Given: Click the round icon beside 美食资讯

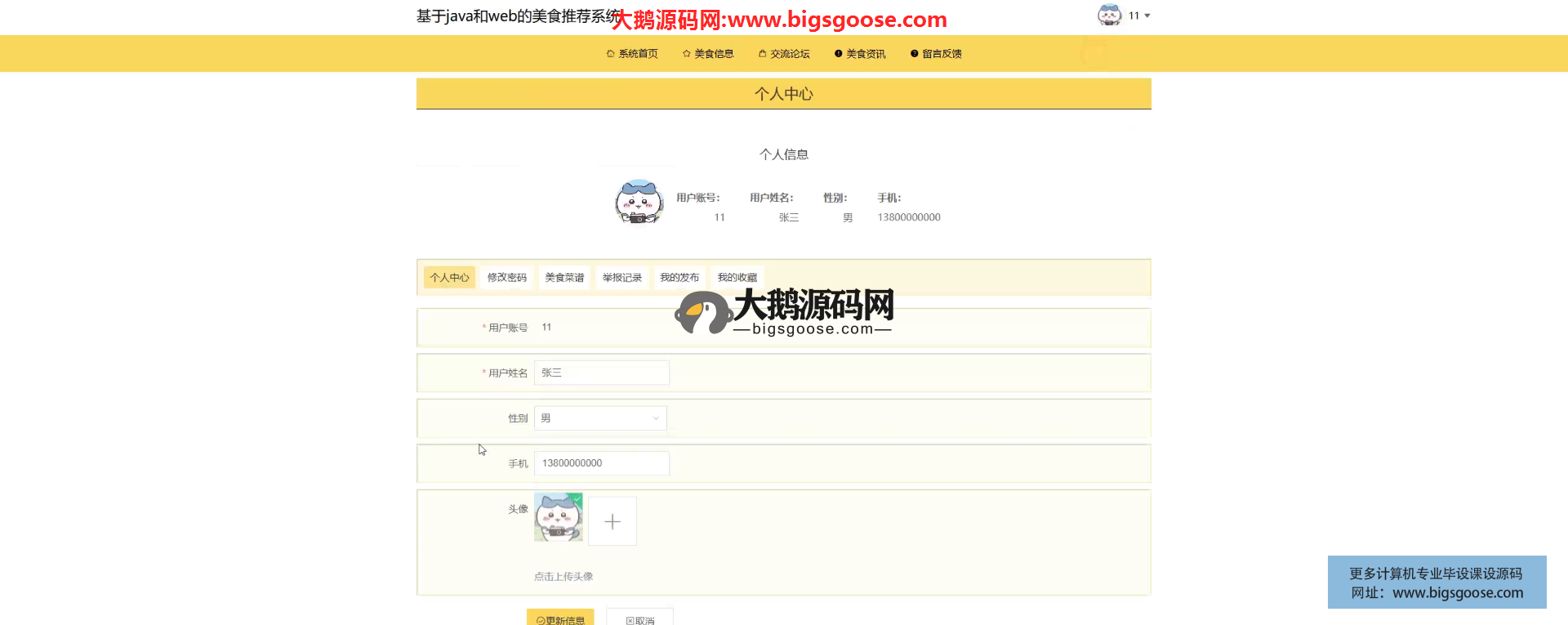Looking at the screenshot, I should point(838,54).
